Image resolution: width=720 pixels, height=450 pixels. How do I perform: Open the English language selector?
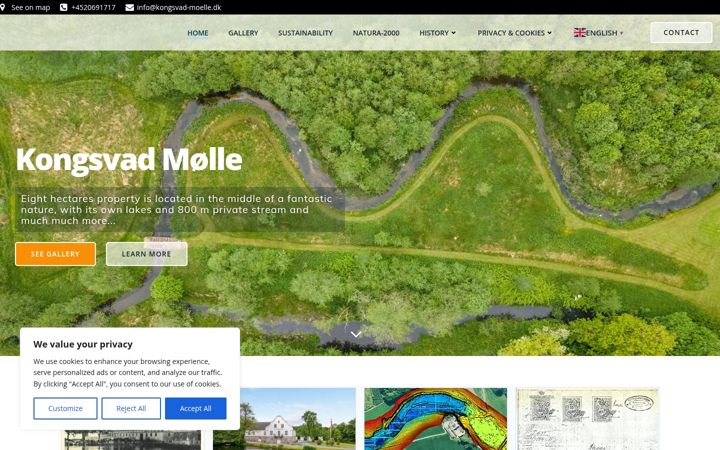[598, 33]
